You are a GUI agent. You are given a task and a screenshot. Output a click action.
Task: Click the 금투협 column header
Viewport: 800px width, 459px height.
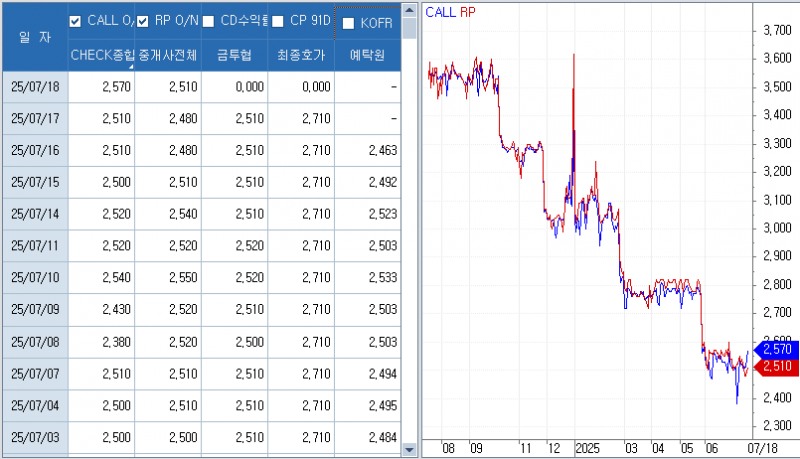[x=235, y=56]
